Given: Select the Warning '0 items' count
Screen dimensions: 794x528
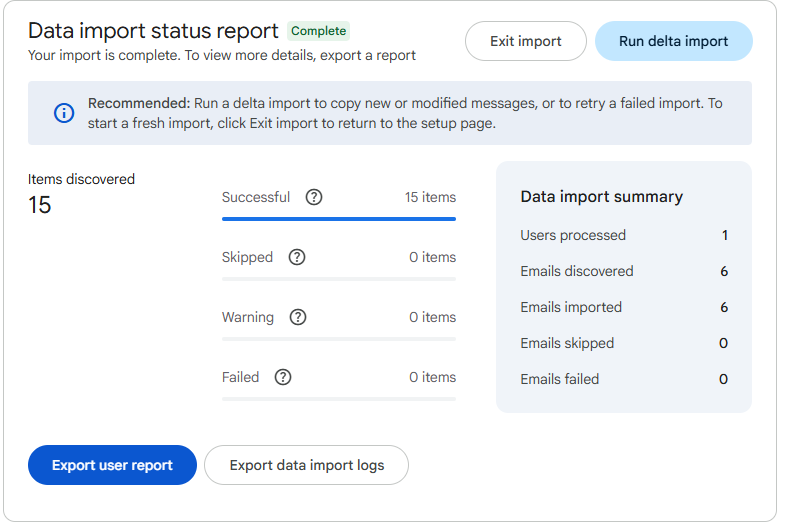Looking at the screenshot, I should click(432, 317).
